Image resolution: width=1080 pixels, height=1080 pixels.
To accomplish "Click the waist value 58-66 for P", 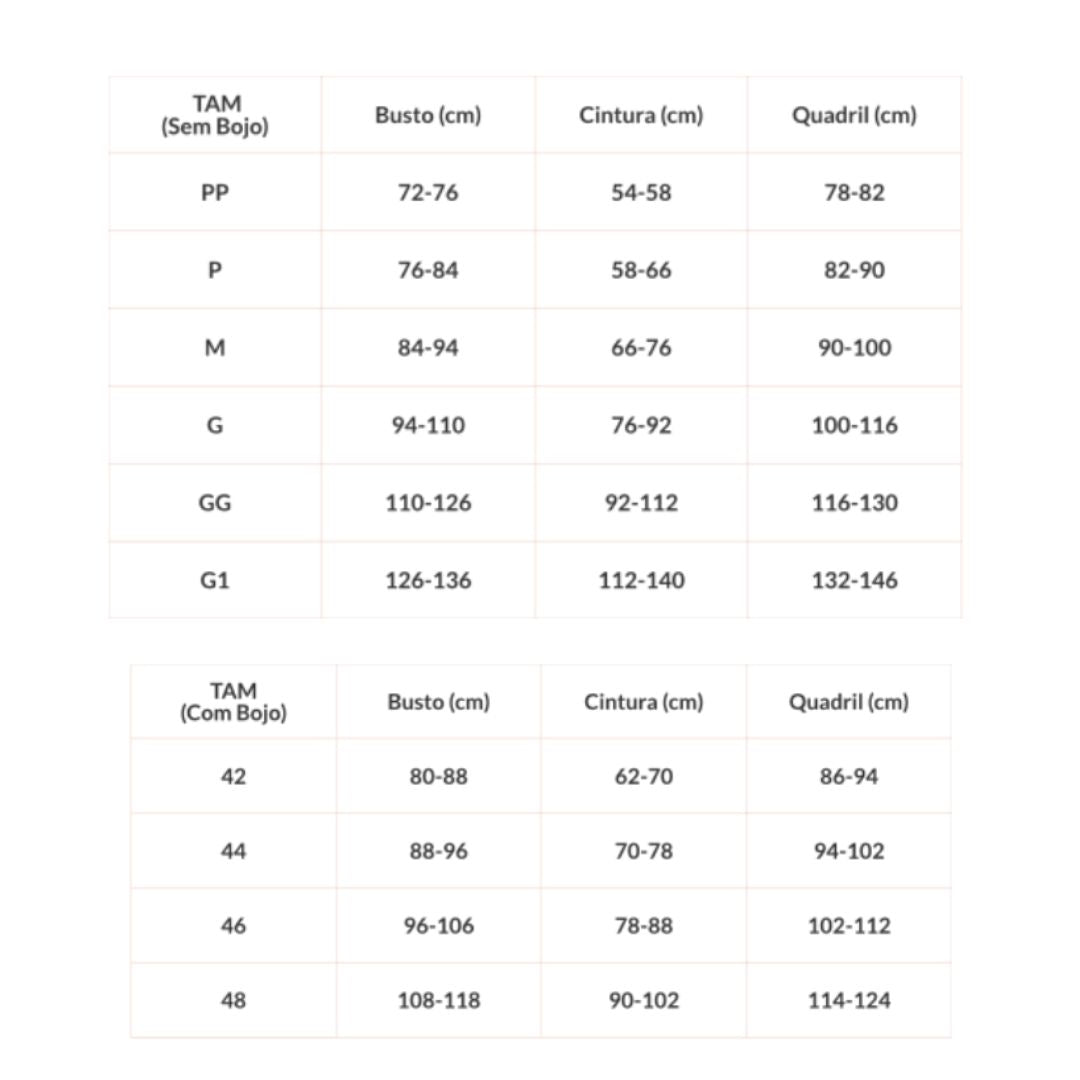I will 641,270.
